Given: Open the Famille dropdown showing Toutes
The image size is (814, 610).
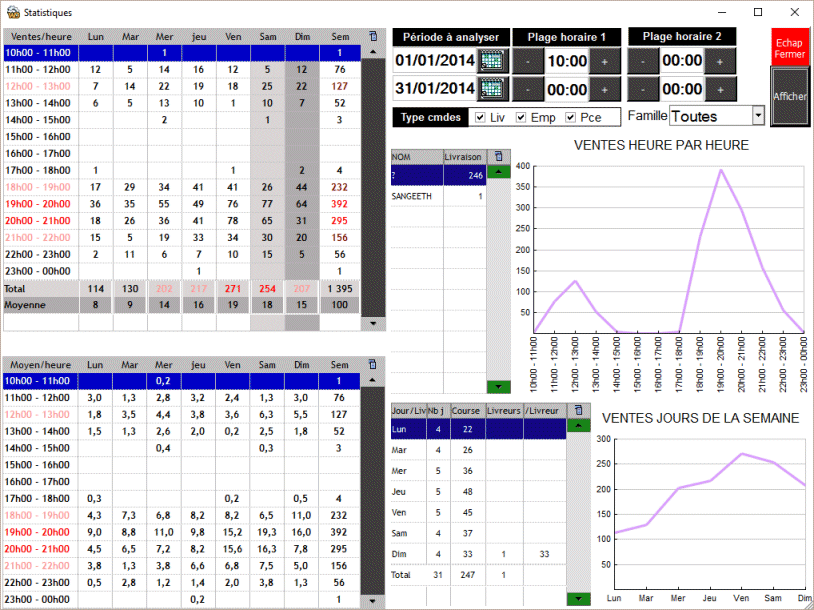Looking at the screenshot, I should pyautogui.click(x=757, y=116).
